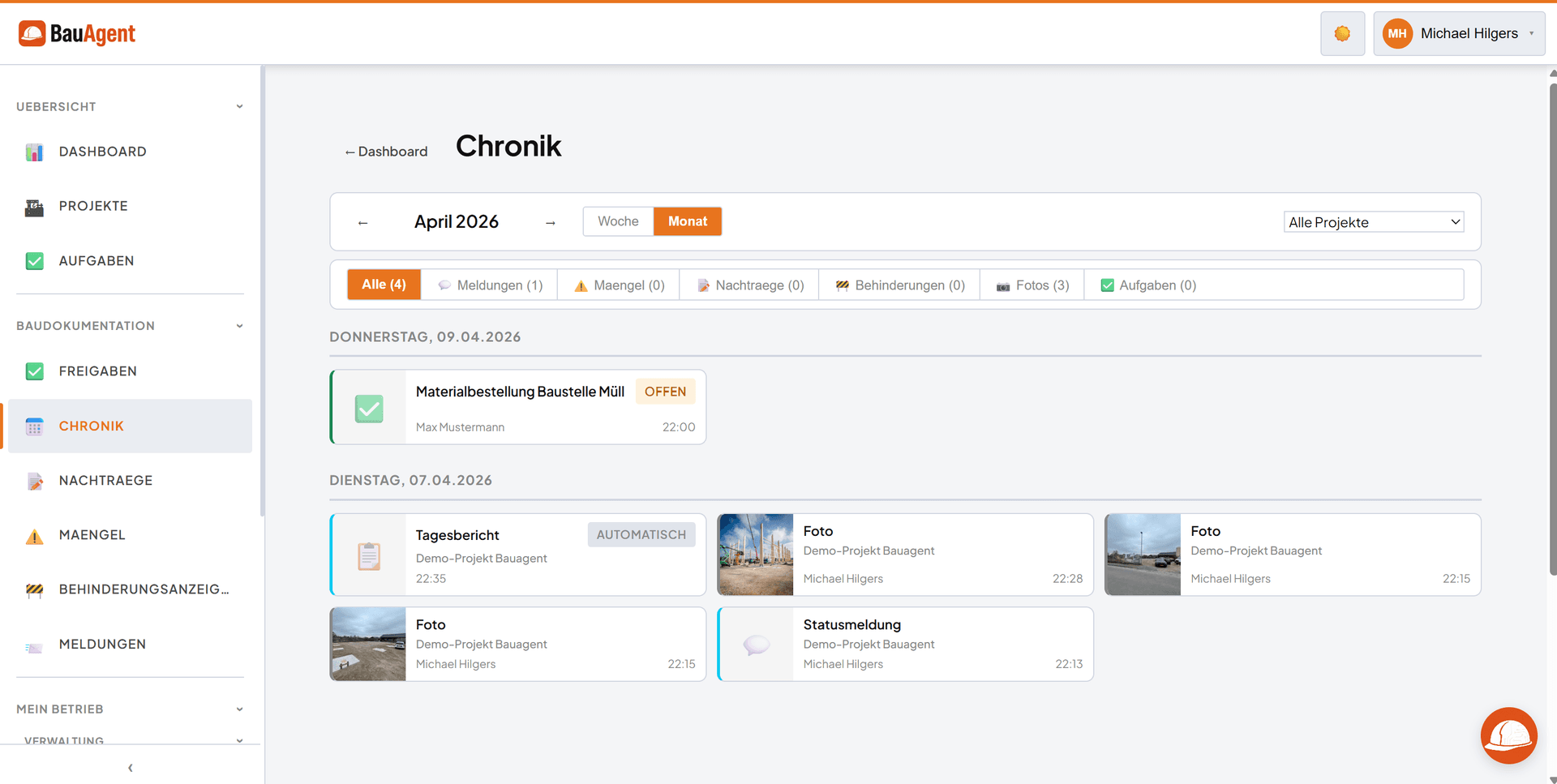Open Behinderungsanzeigen via the barrier icon
This screenshot has width=1557, height=784.
35,589
